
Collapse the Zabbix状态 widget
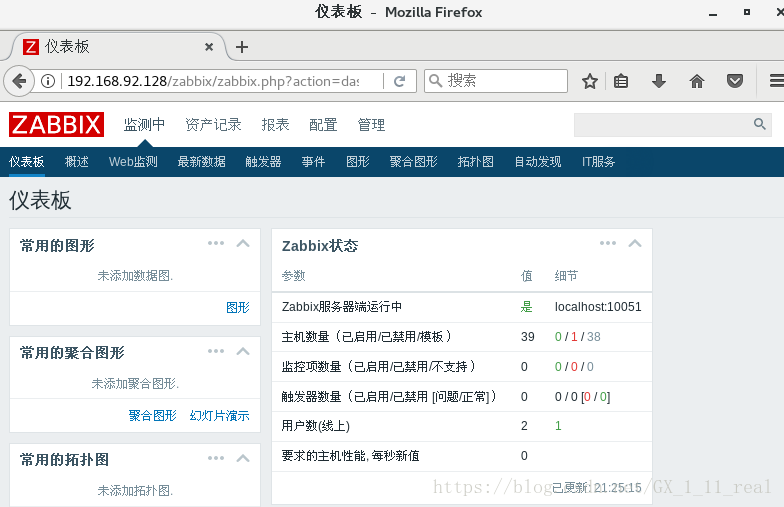[x=635, y=244]
